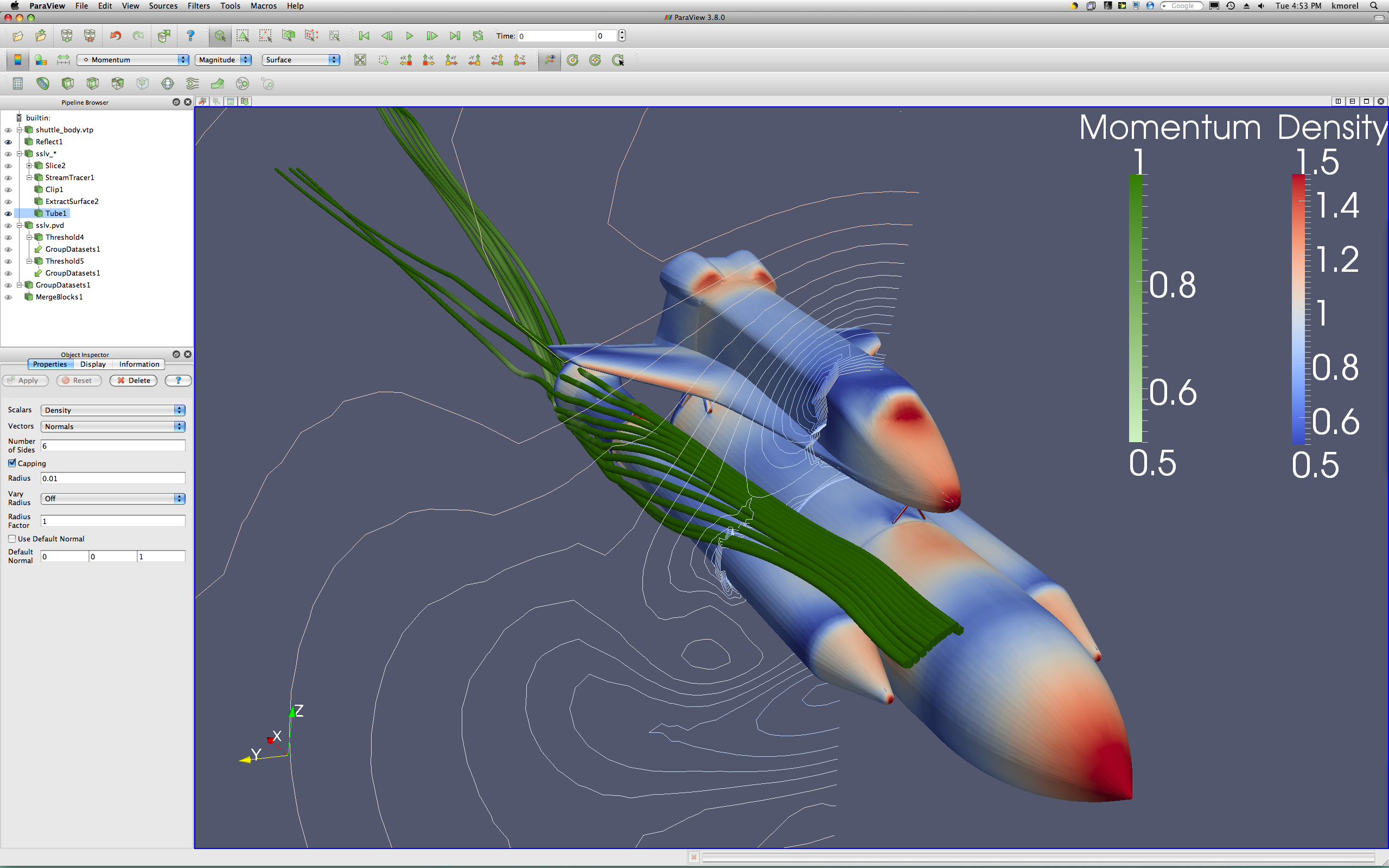Open the Surface representation dropdown
Image resolution: width=1389 pixels, height=868 pixels.
click(x=301, y=60)
